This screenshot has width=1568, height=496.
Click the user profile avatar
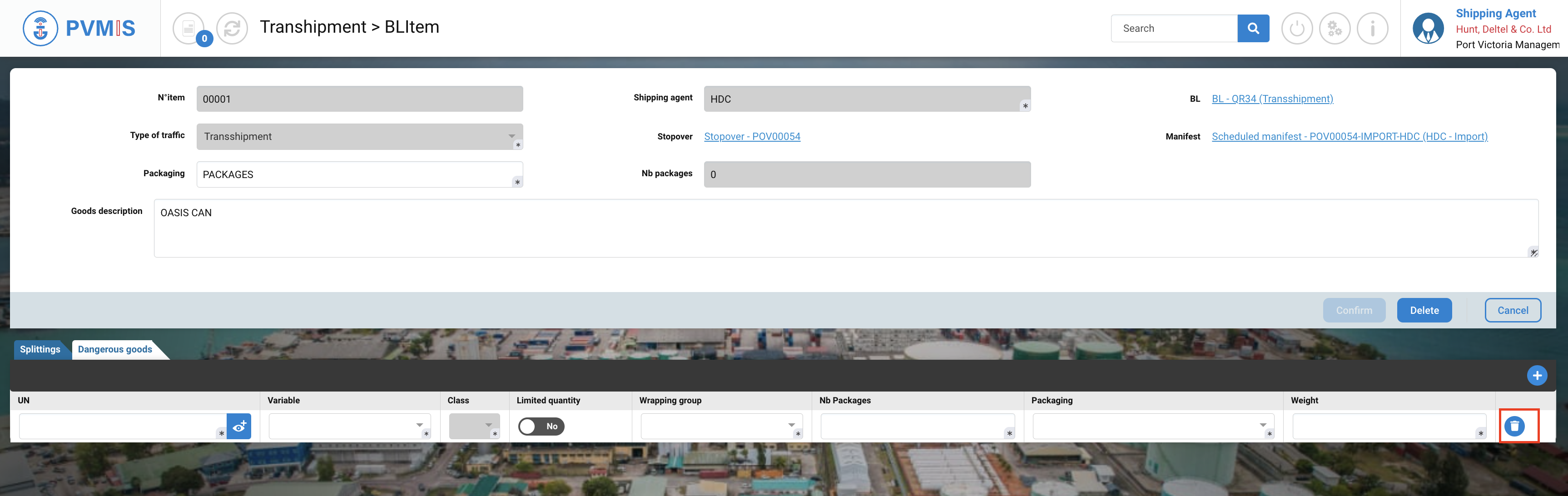tap(1427, 28)
